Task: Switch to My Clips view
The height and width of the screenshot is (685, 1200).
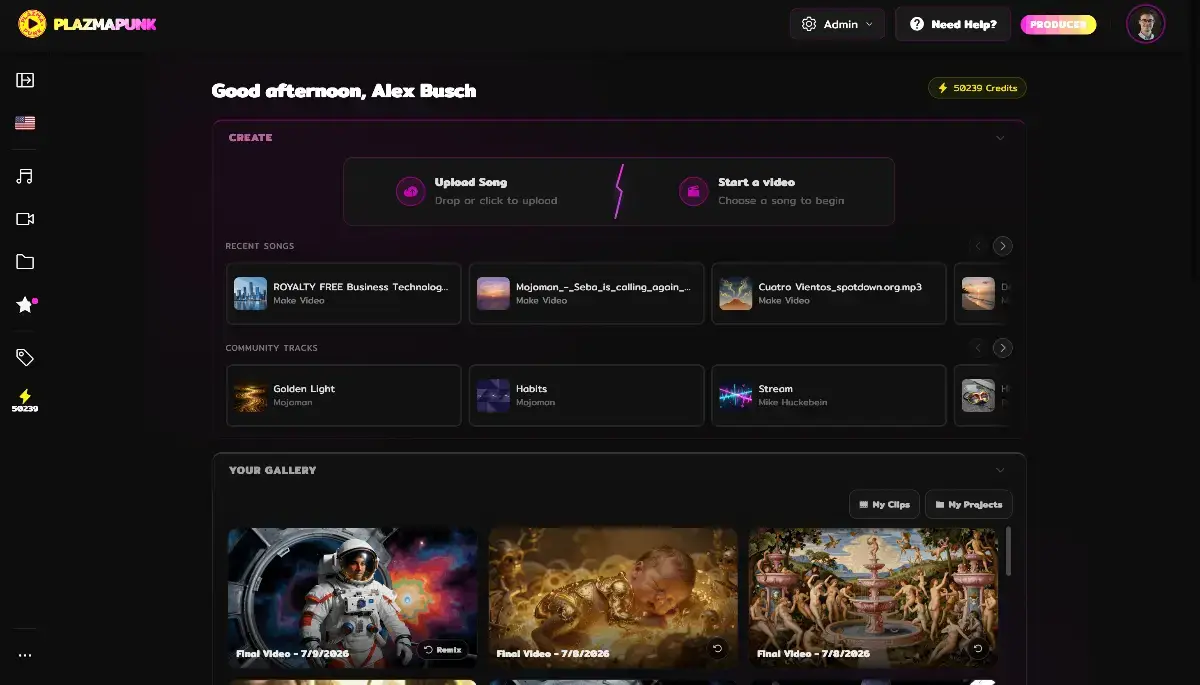Action: pos(885,504)
